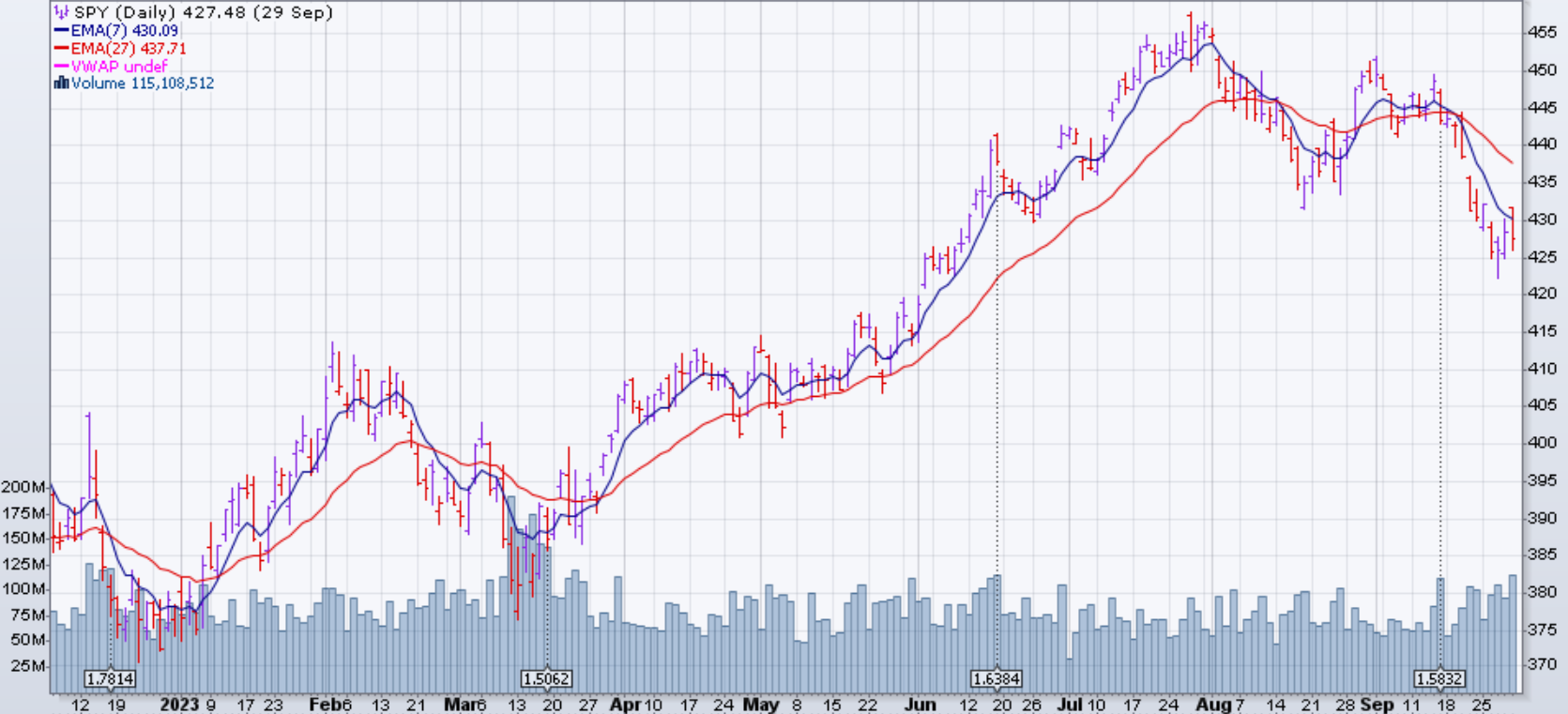This screenshot has height=714, width=1568.
Task: Click the Sep month label on axis
Action: (1377, 705)
